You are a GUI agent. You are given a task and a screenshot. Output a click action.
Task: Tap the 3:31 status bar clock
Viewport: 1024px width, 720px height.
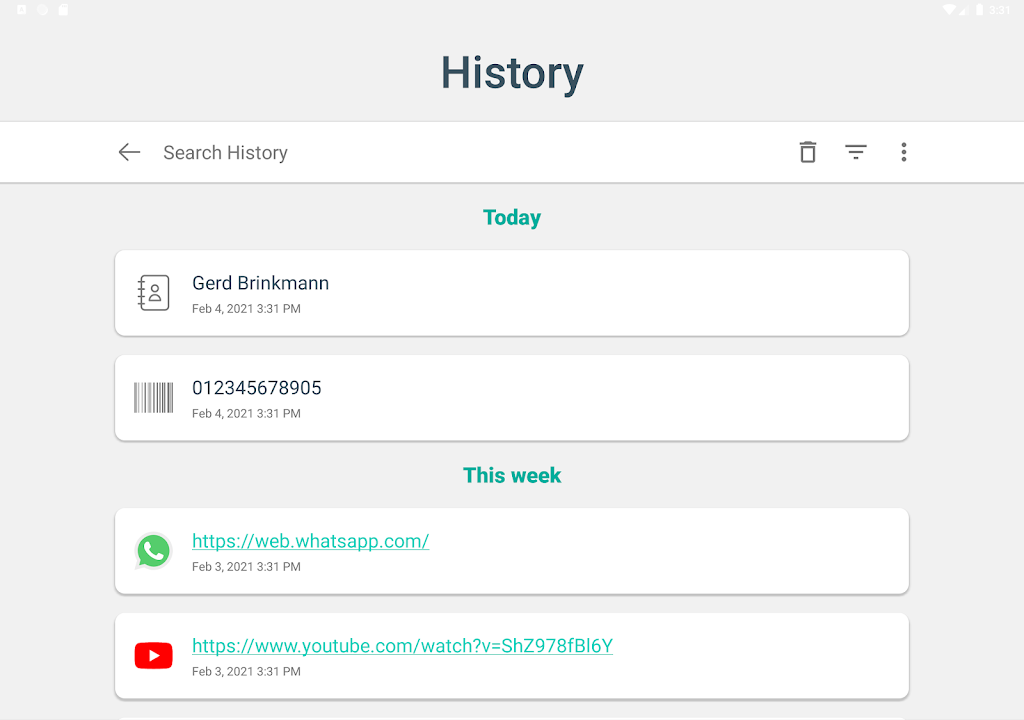click(1000, 10)
